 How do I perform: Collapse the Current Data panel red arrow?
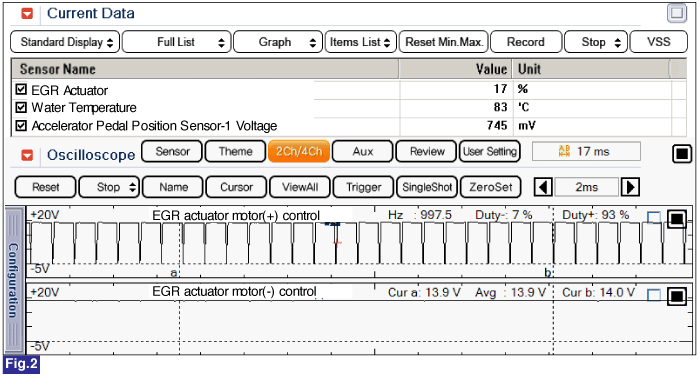coord(27,14)
